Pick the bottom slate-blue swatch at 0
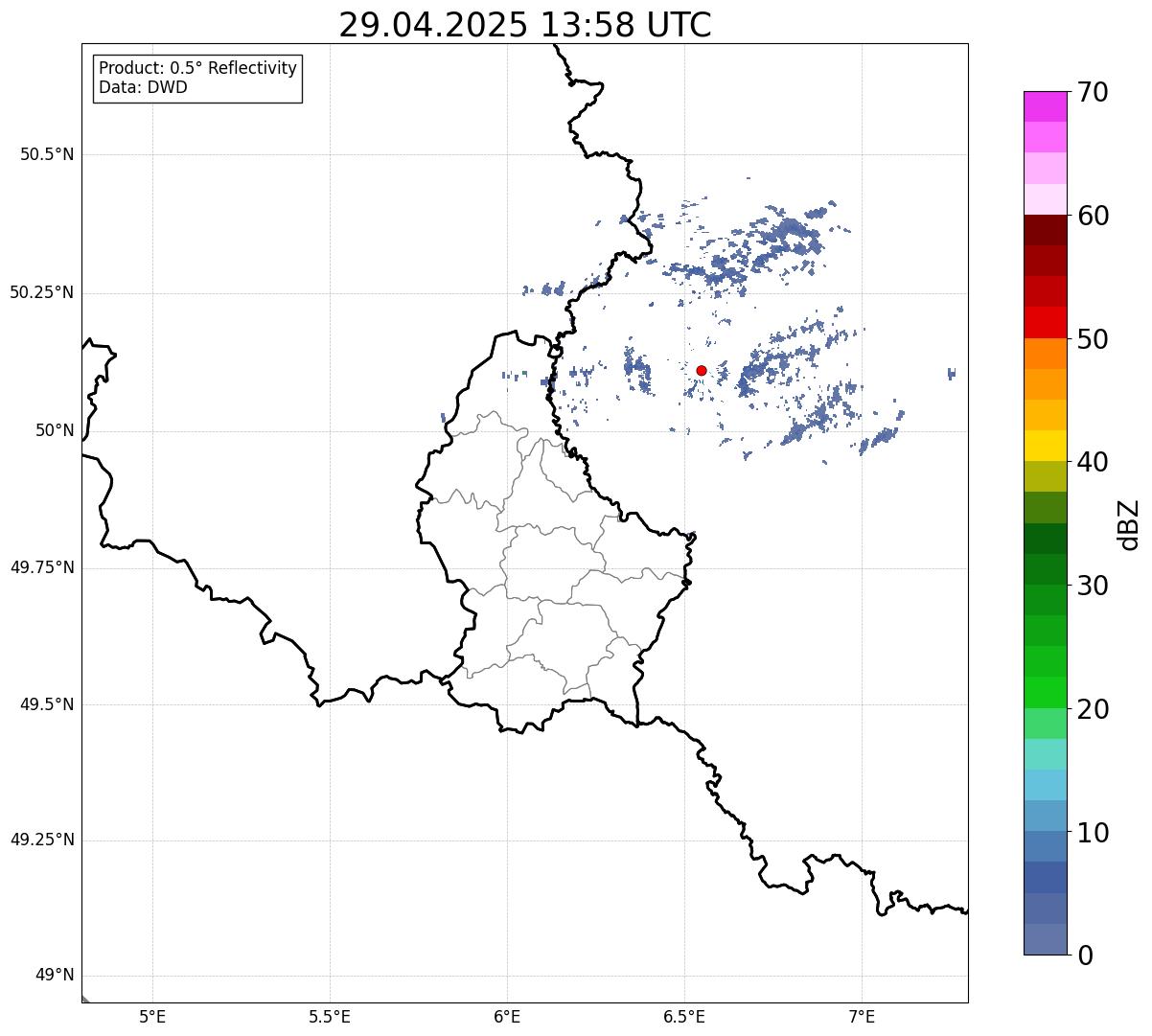Screen dimensions: 1152x1036 click(1046, 939)
